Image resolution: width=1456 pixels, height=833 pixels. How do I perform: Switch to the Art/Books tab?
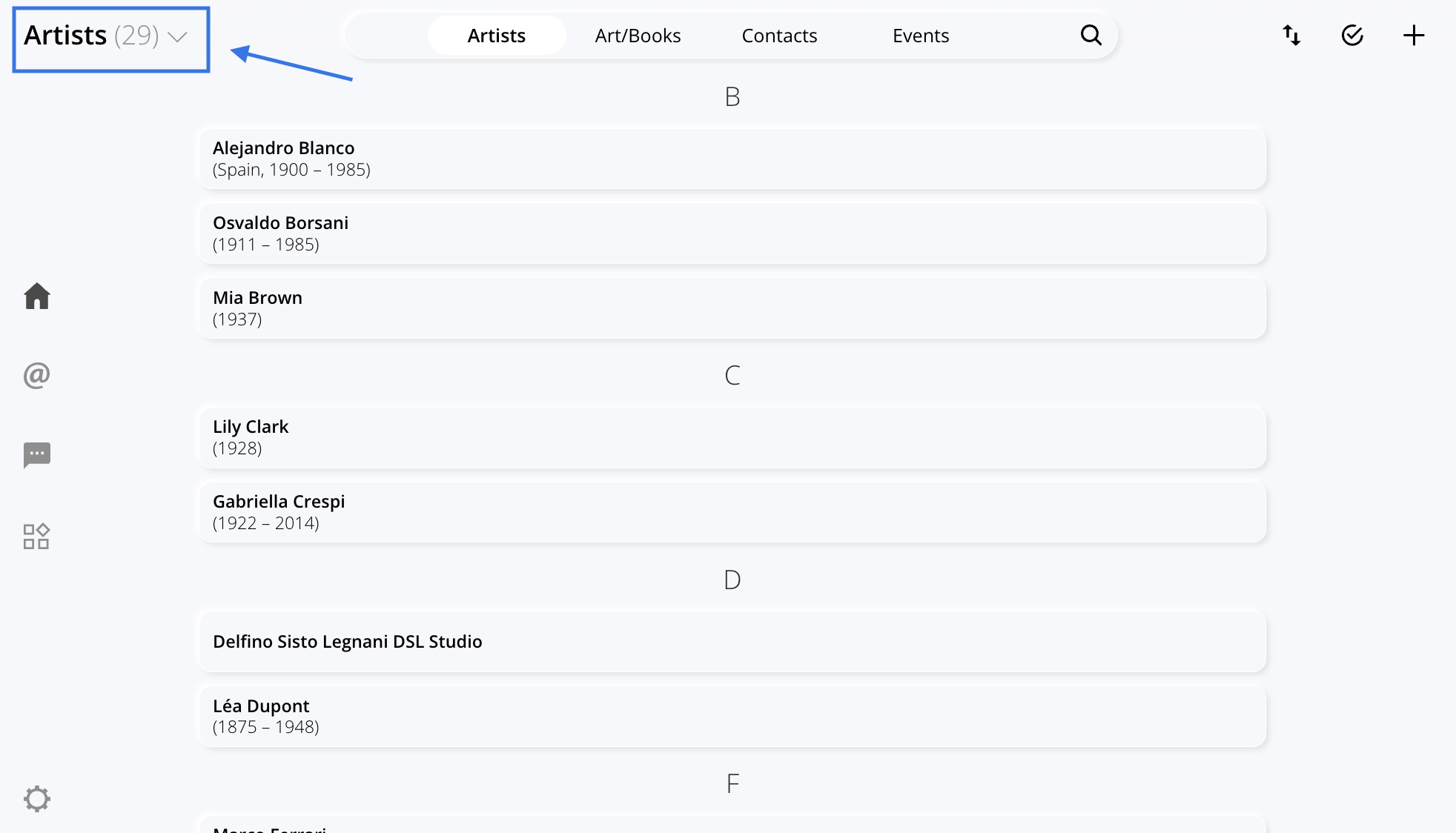(637, 35)
